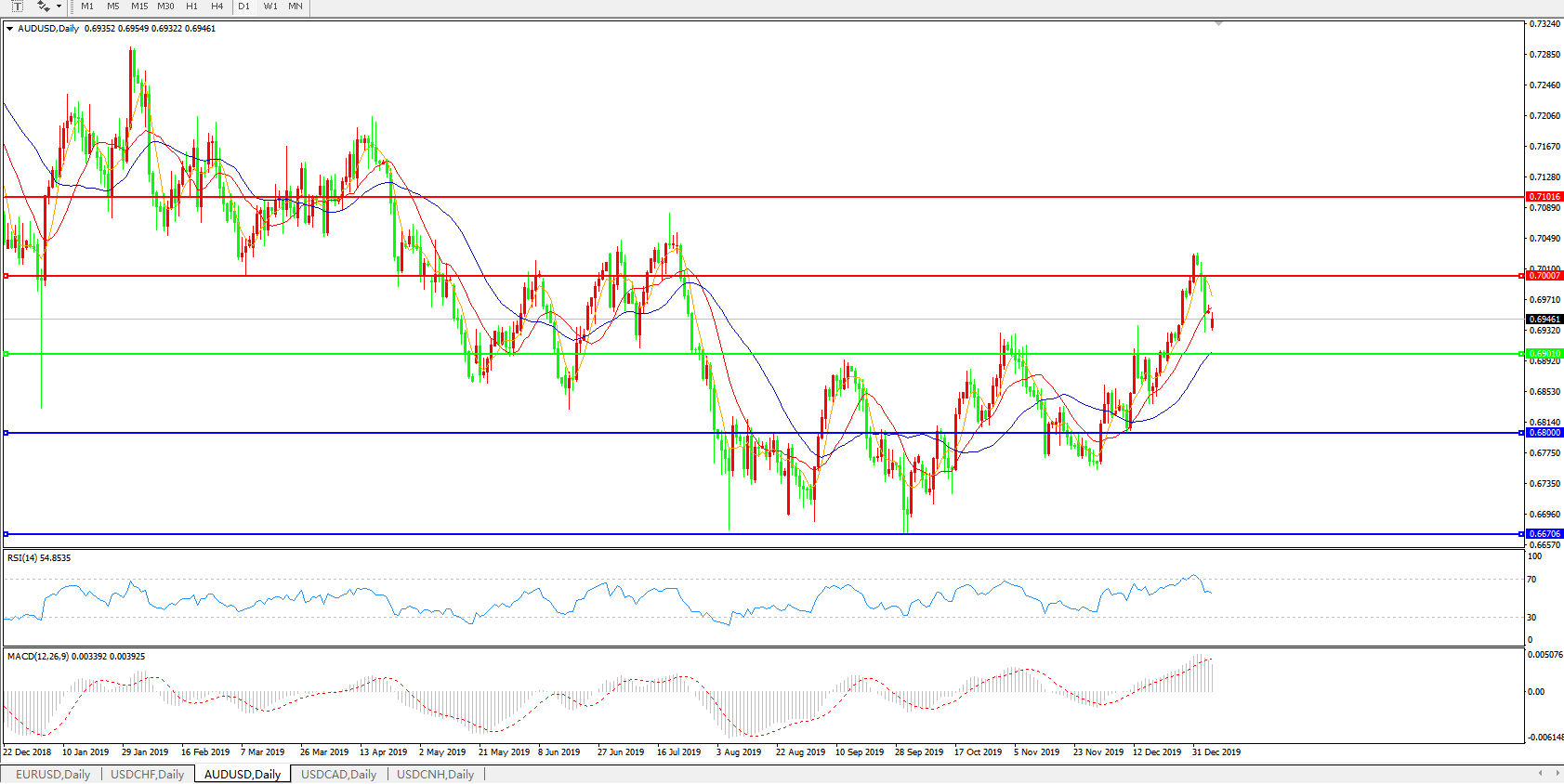Select the red 0.71016 horizontal line label

point(1544,197)
